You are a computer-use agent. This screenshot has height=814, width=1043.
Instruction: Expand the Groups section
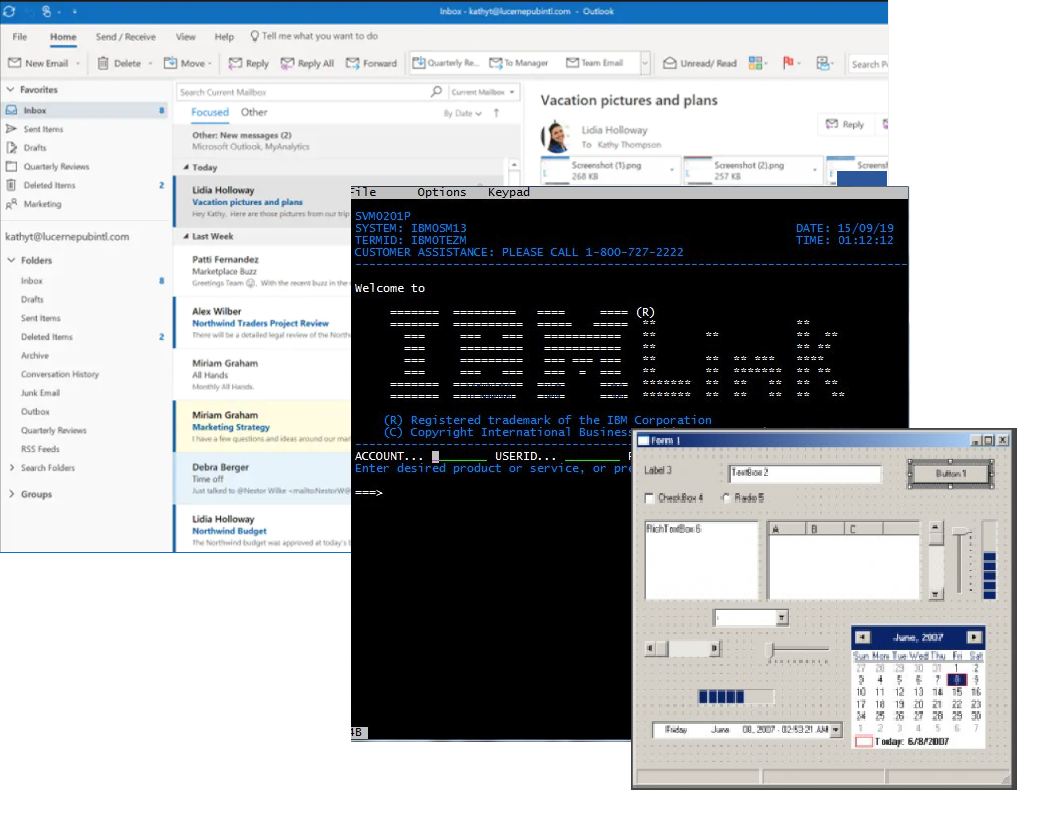point(11,494)
